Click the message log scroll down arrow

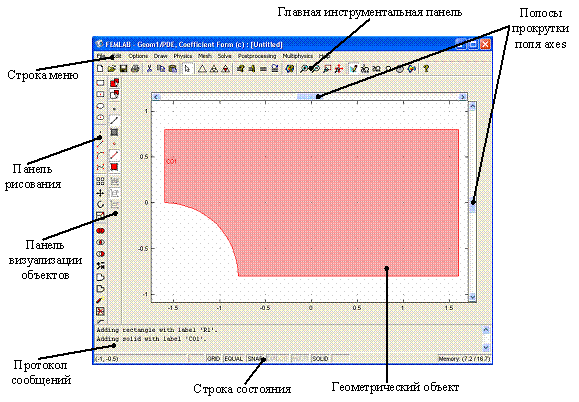click(x=486, y=347)
